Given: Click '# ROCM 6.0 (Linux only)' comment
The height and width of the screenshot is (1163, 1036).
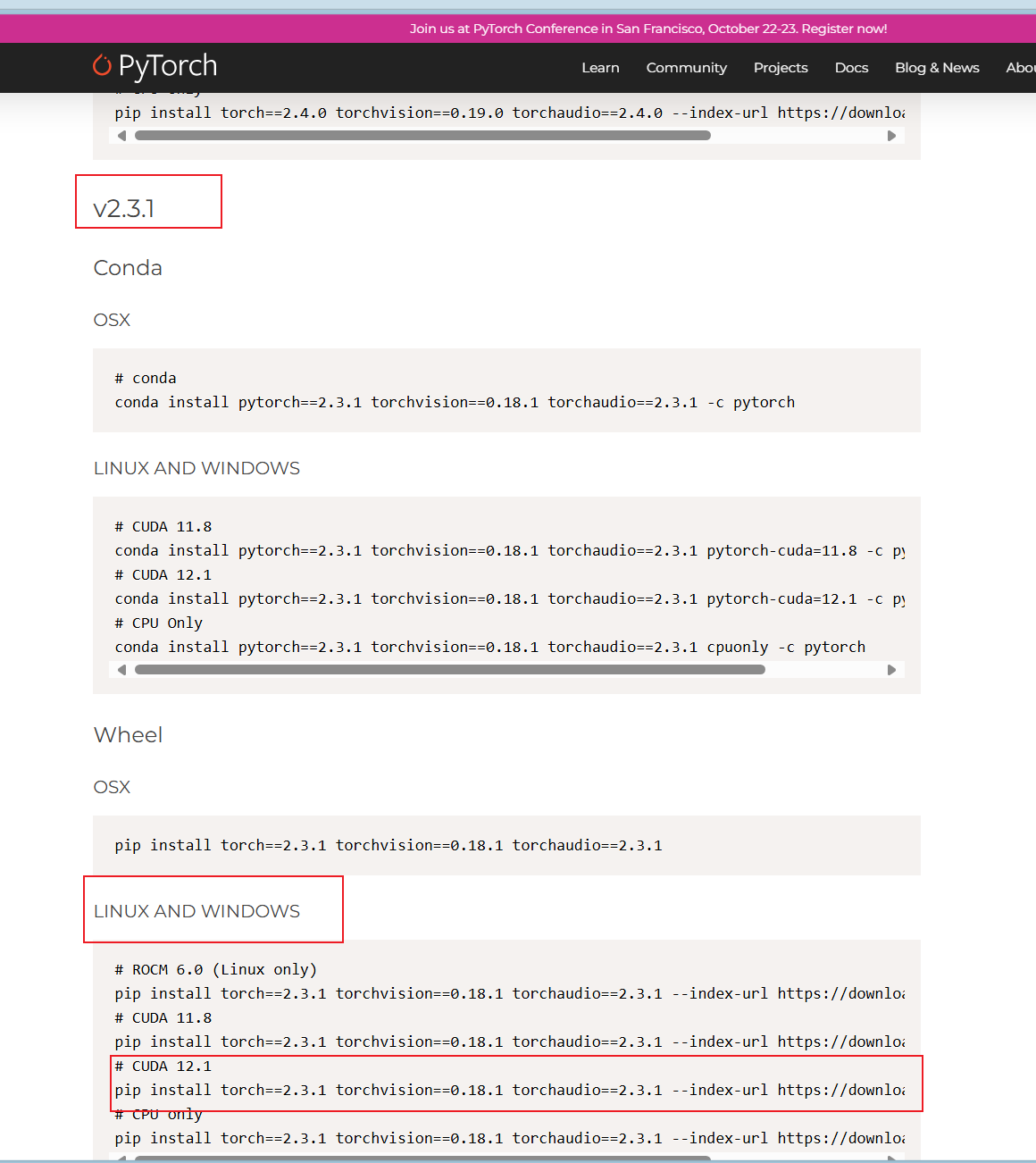Looking at the screenshot, I should tap(216, 969).
